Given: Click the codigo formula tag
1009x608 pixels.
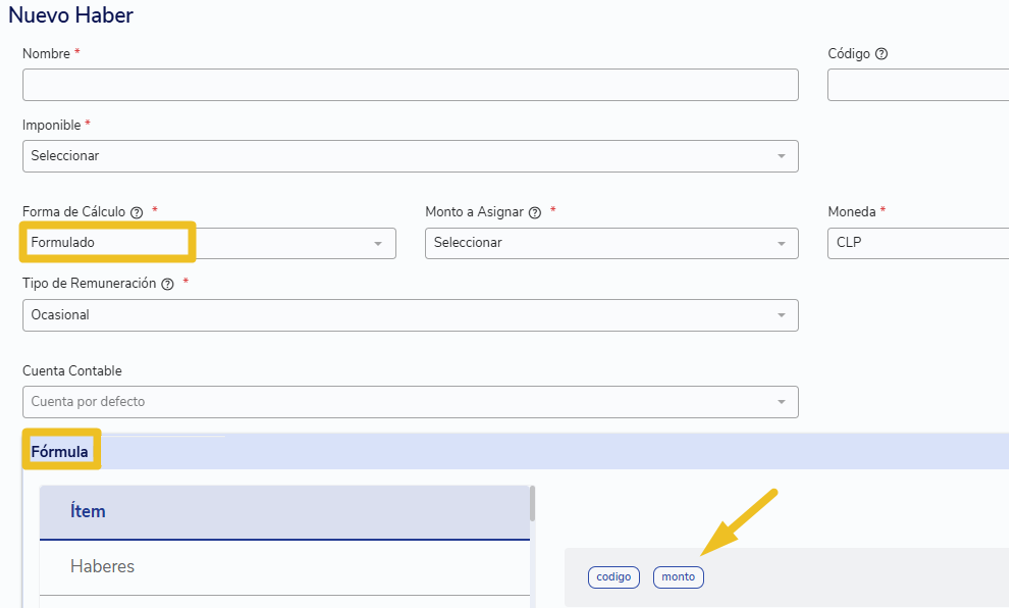Looking at the screenshot, I should [x=614, y=577].
